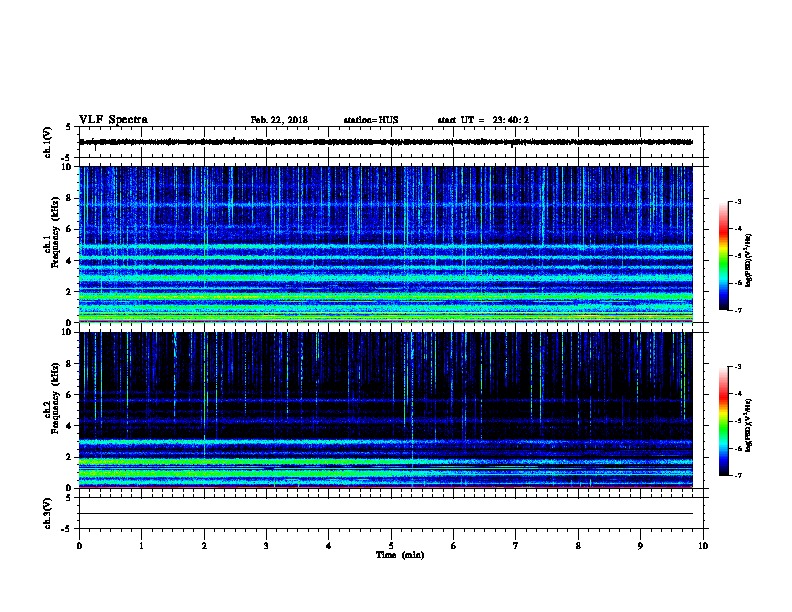Click time-axis tick label "6"
Image resolution: width=792 pixels, height=612 pixels.
point(454,546)
